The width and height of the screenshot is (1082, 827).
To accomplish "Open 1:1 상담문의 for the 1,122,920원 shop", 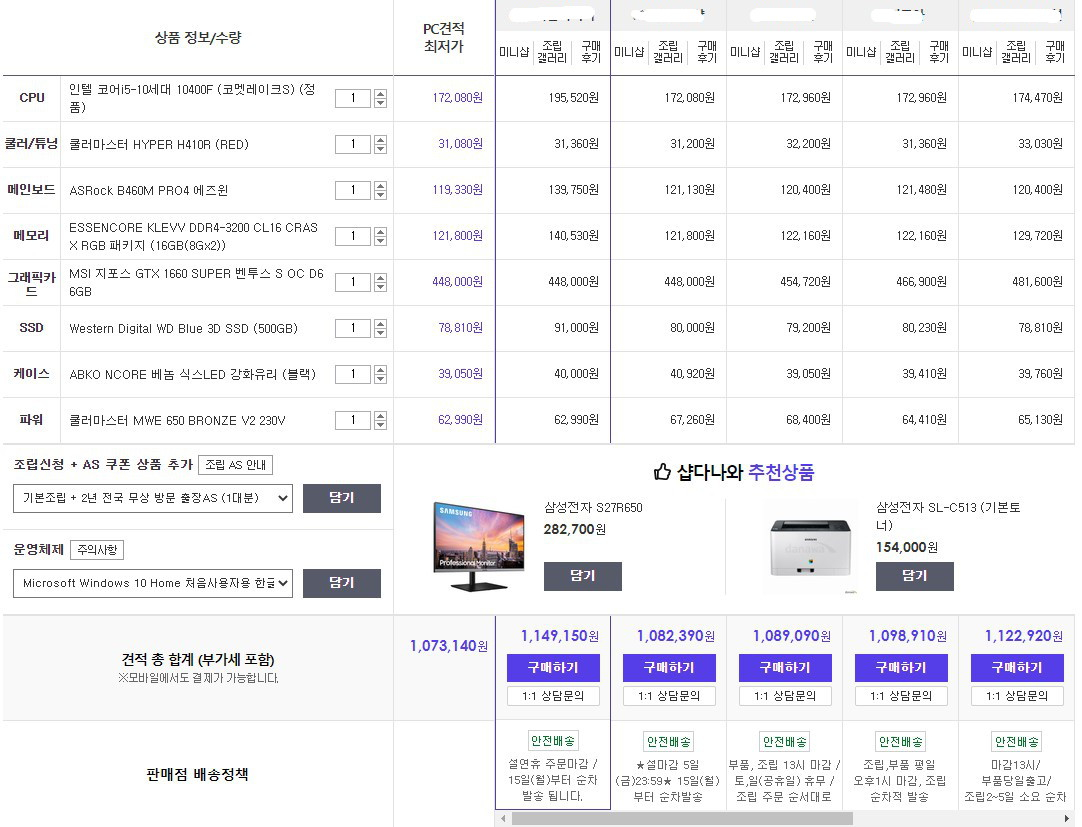I will click(1016, 696).
